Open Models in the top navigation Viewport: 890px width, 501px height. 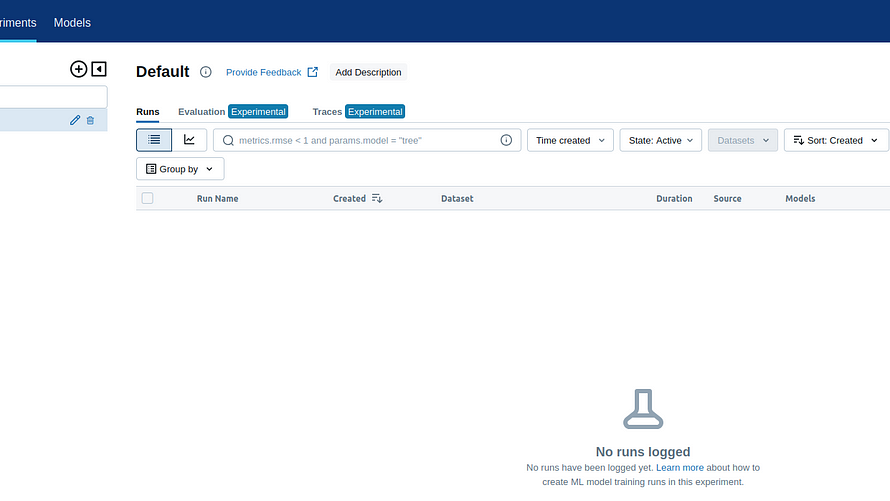point(72,22)
